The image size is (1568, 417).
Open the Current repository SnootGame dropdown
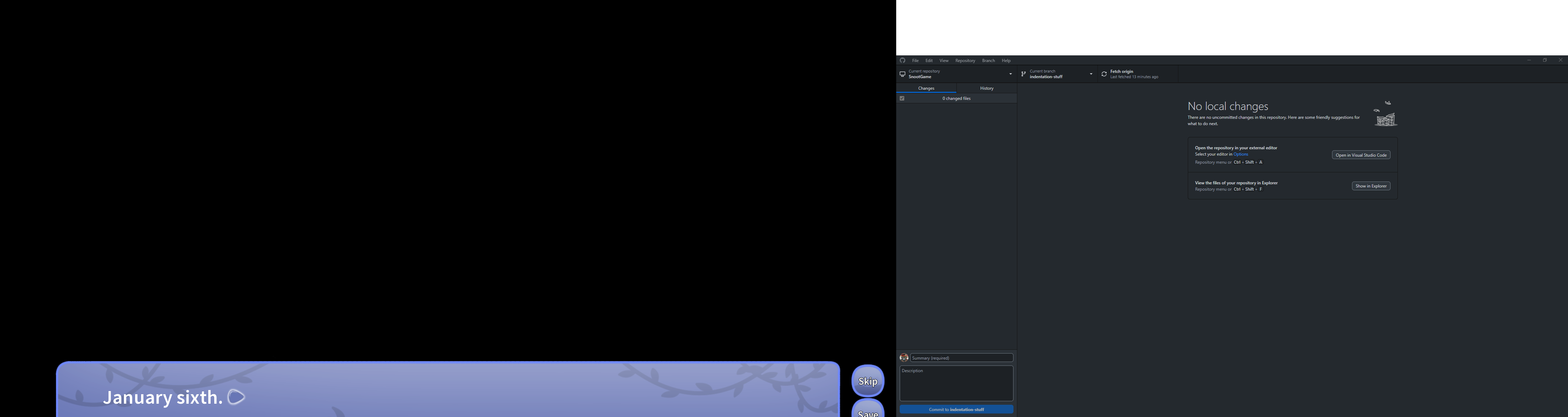957,74
